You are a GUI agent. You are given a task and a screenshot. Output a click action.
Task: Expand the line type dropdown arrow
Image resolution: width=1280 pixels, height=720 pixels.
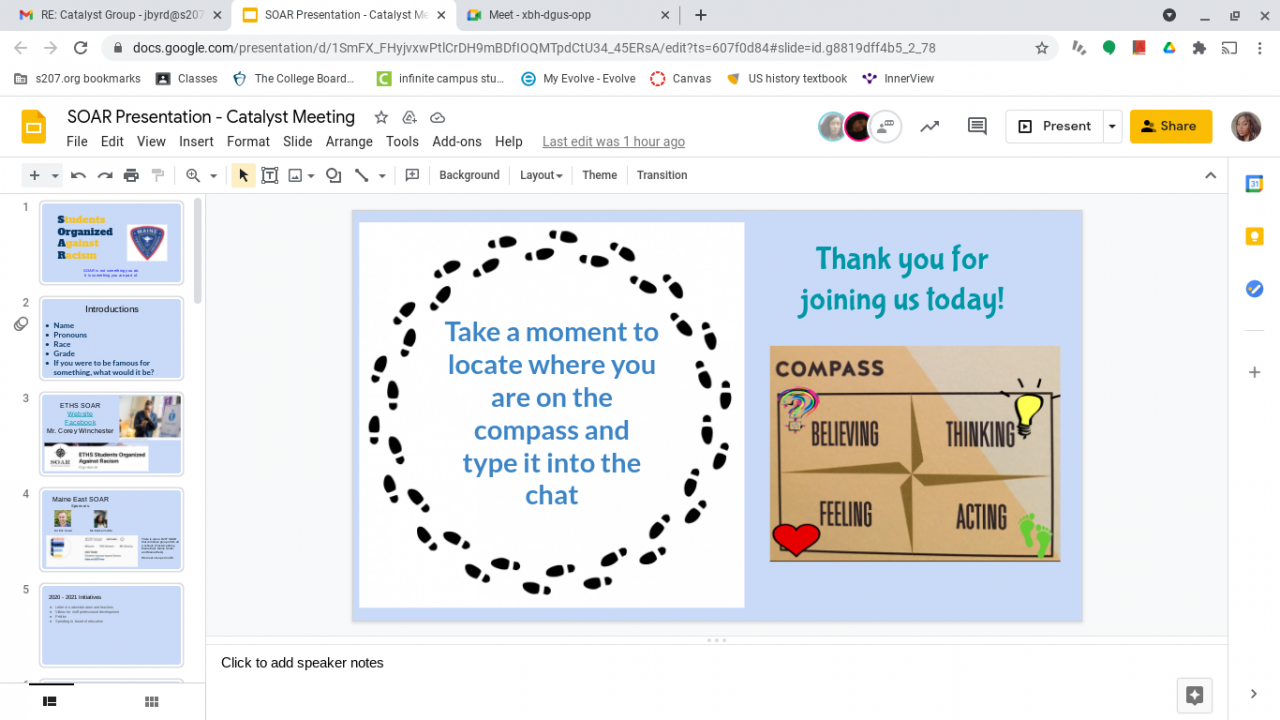point(382,175)
